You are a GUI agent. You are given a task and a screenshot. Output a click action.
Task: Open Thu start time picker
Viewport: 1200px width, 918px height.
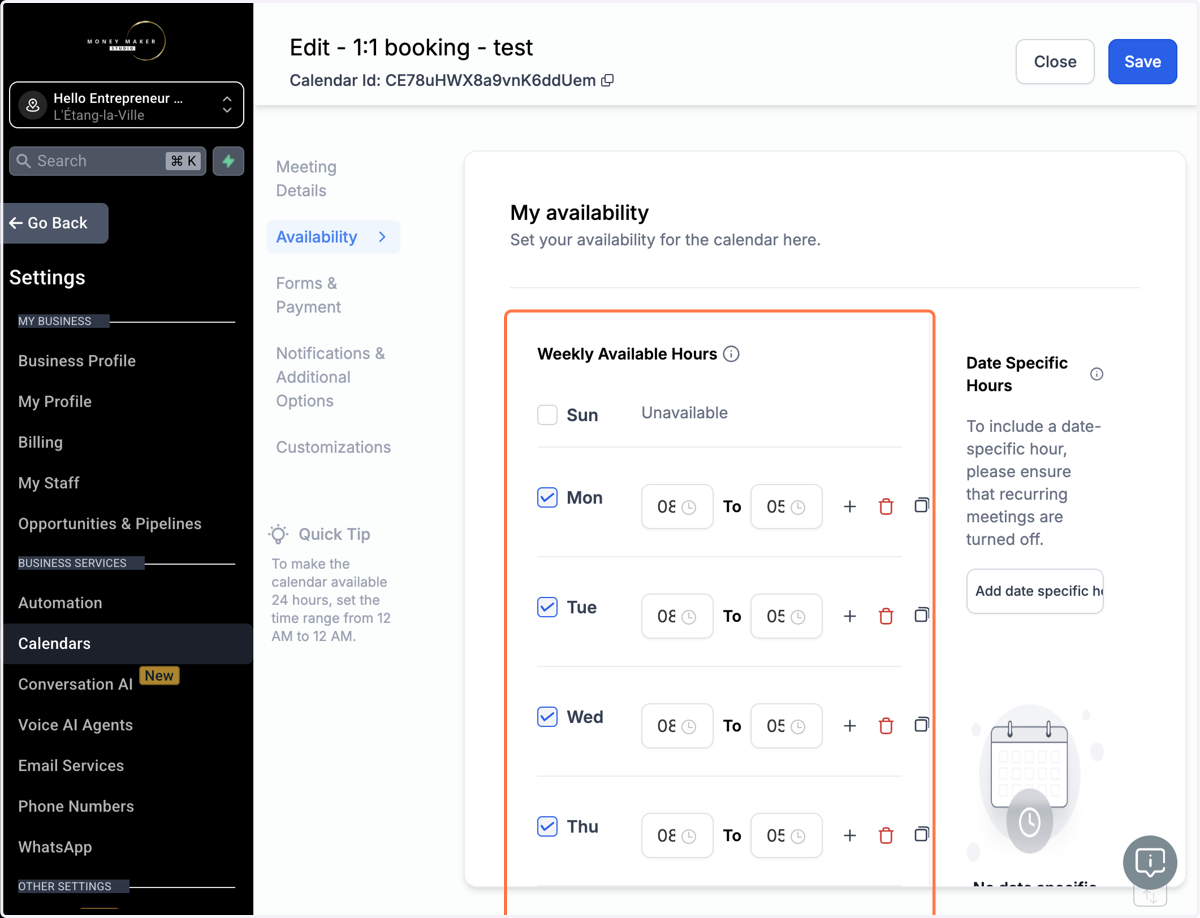[x=677, y=836]
